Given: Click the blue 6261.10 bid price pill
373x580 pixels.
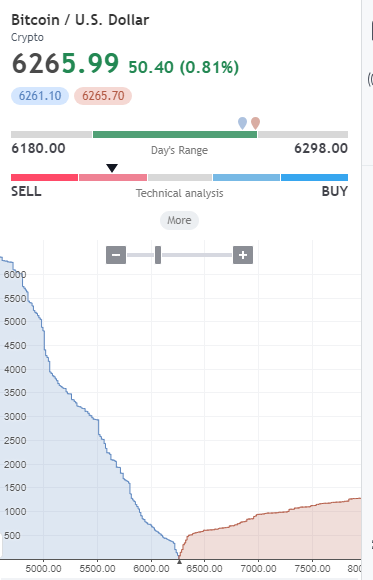Looking at the screenshot, I should 40,96.
